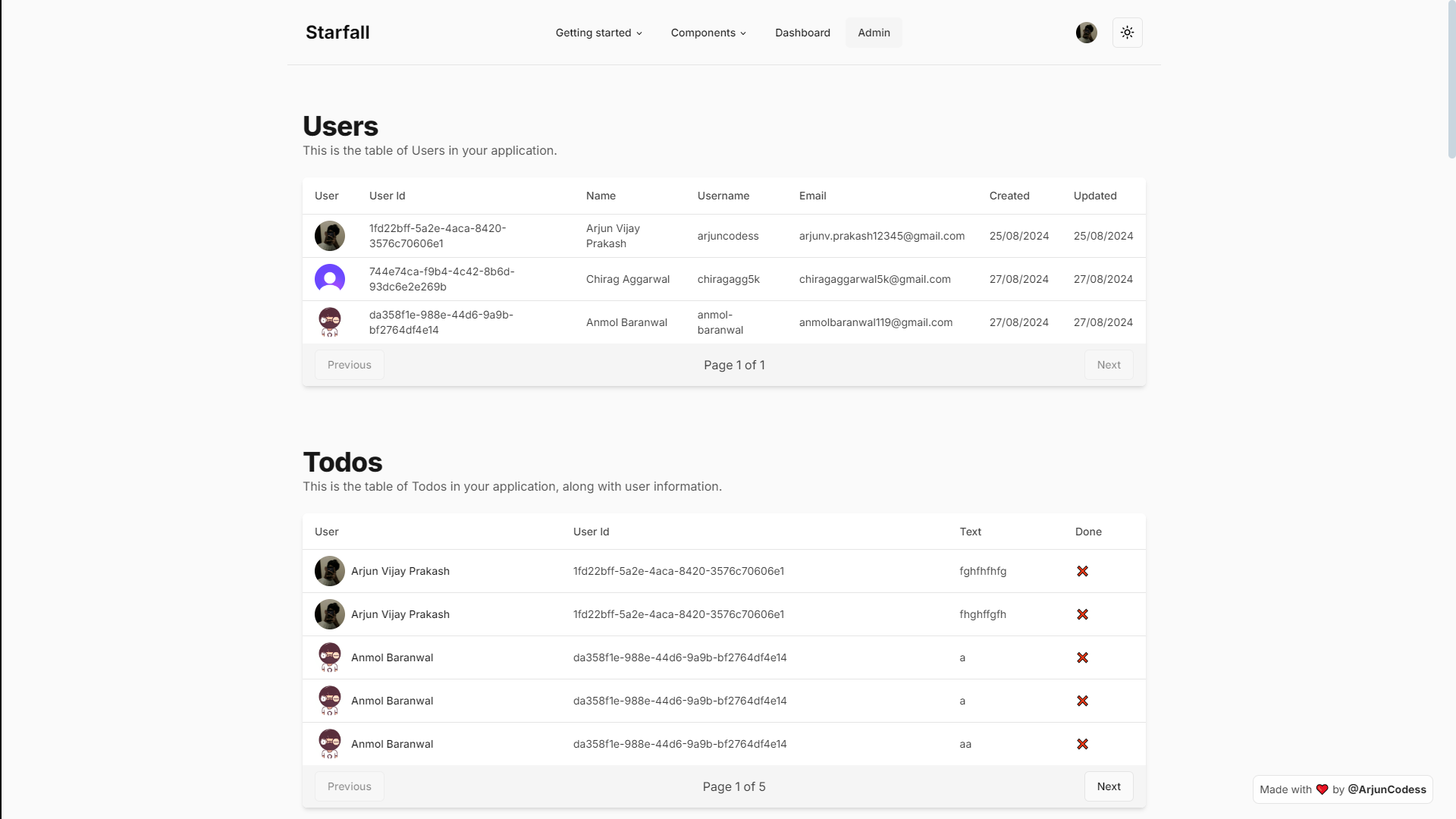Click the red X for todo 'fghfhfhfg'

(1082, 571)
